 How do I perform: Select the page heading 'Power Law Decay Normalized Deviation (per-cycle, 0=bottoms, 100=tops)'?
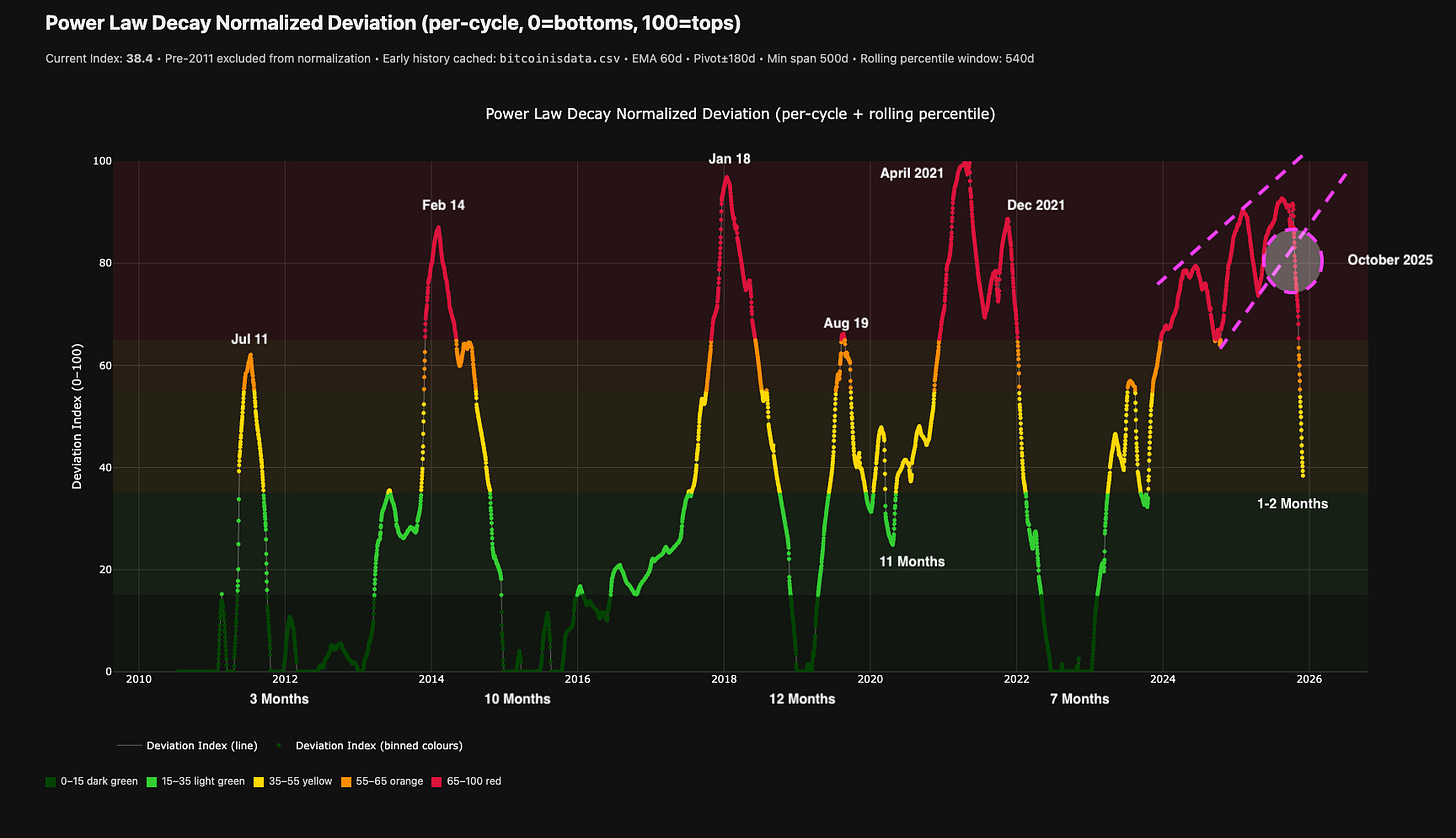click(x=393, y=22)
